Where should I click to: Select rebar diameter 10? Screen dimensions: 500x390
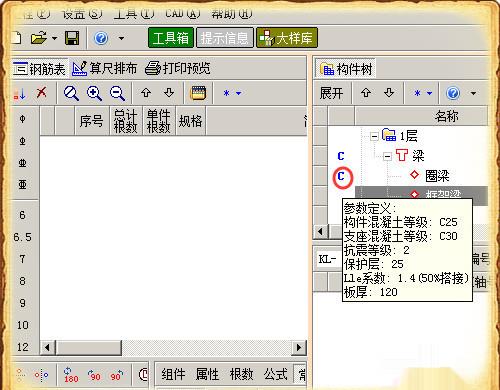[x=22, y=325]
